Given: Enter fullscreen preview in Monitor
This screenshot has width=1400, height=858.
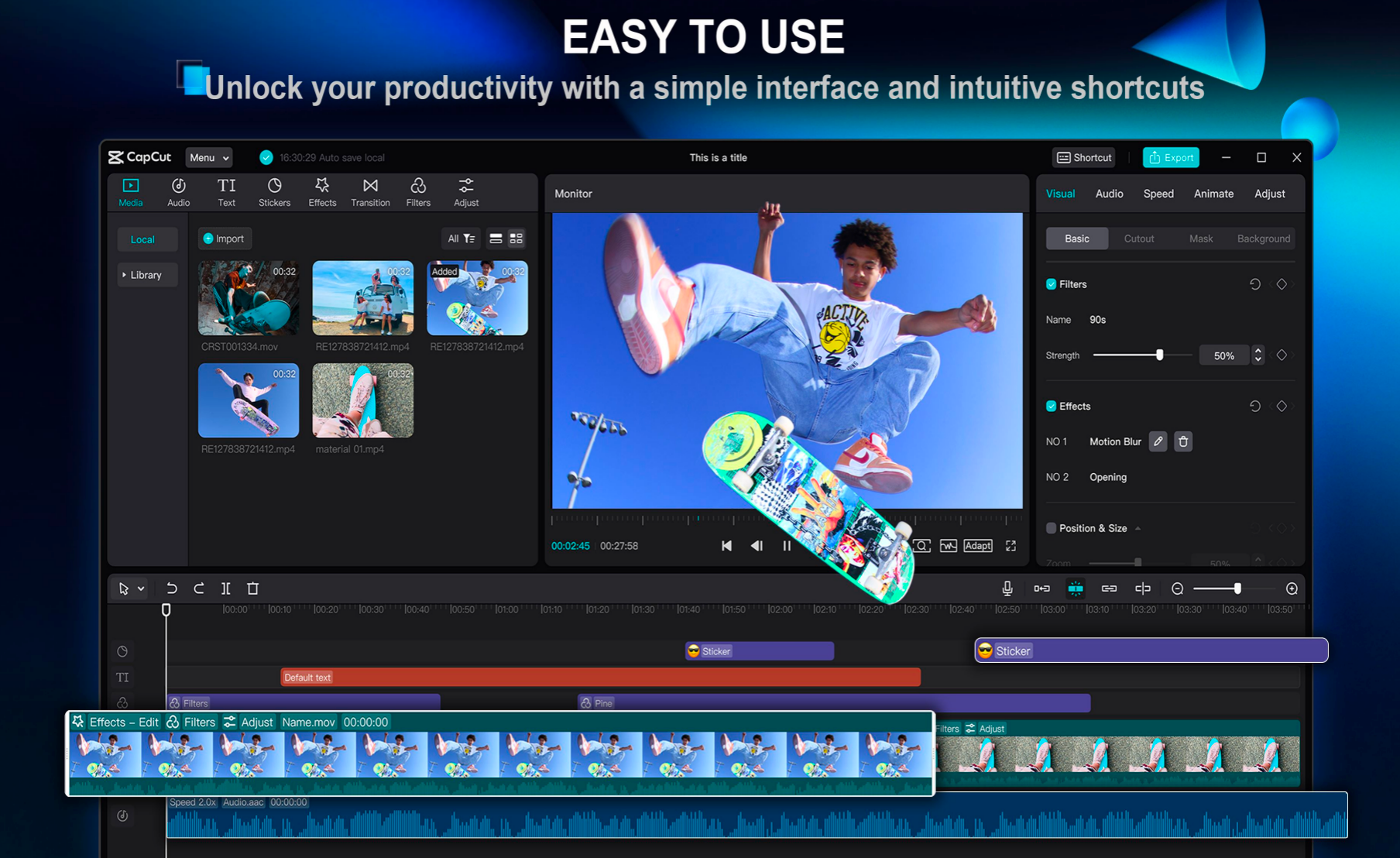Looking at the screenshot, I should coord(1011,546).
